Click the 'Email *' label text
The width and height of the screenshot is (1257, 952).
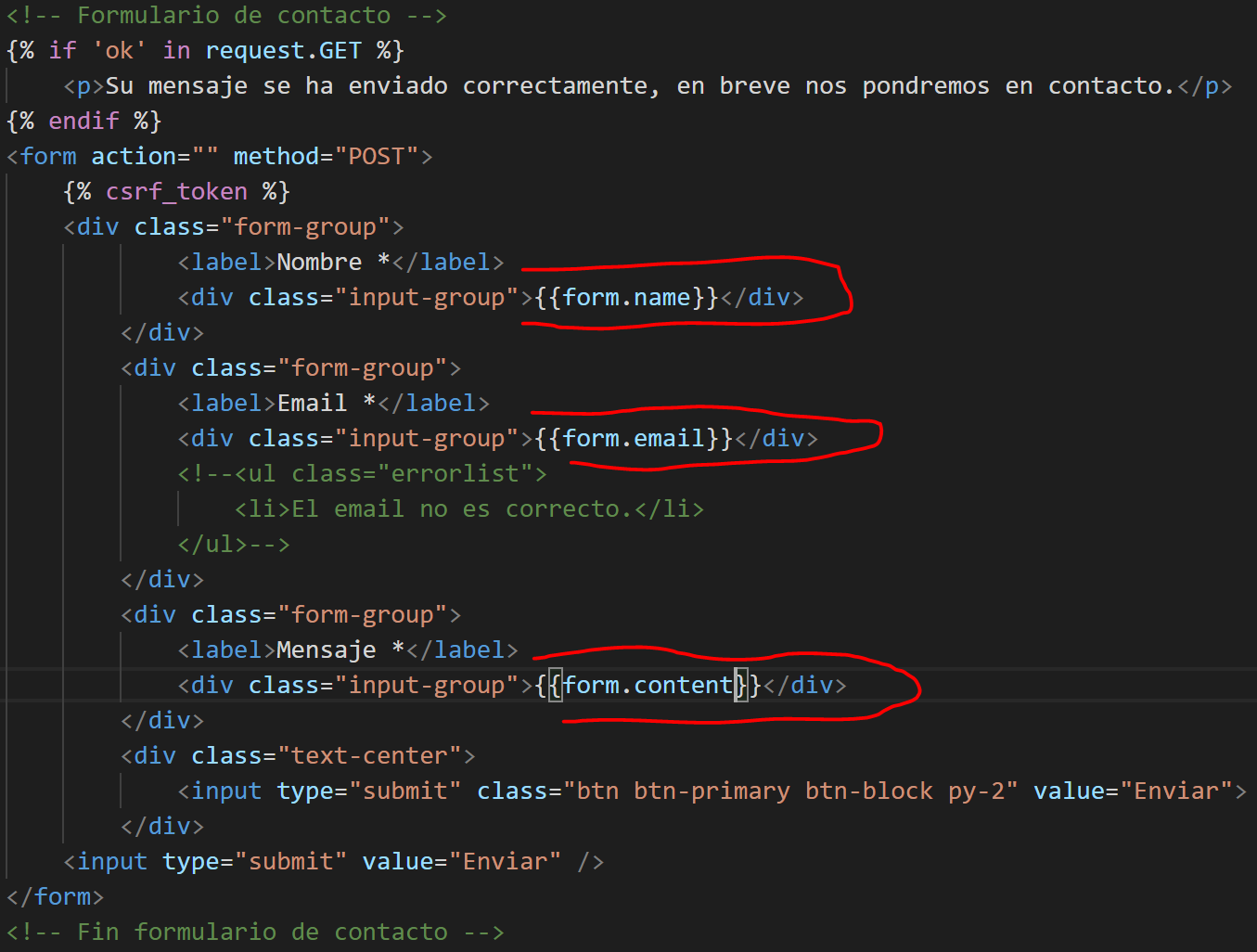326,404
